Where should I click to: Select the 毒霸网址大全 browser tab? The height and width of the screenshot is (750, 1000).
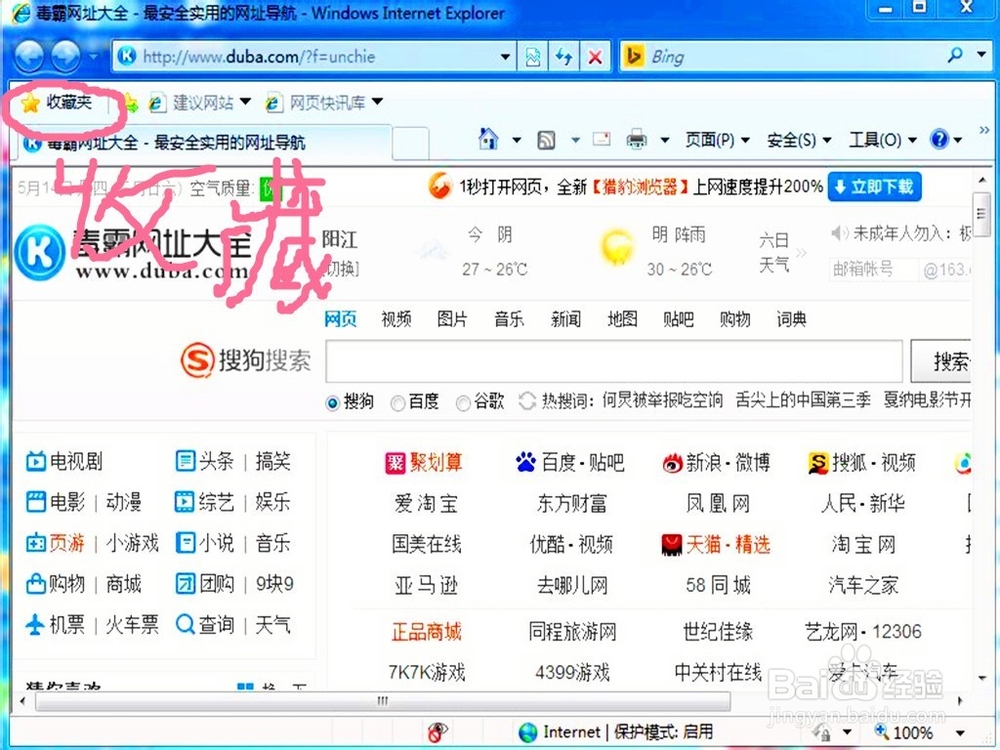pos(205,143)
